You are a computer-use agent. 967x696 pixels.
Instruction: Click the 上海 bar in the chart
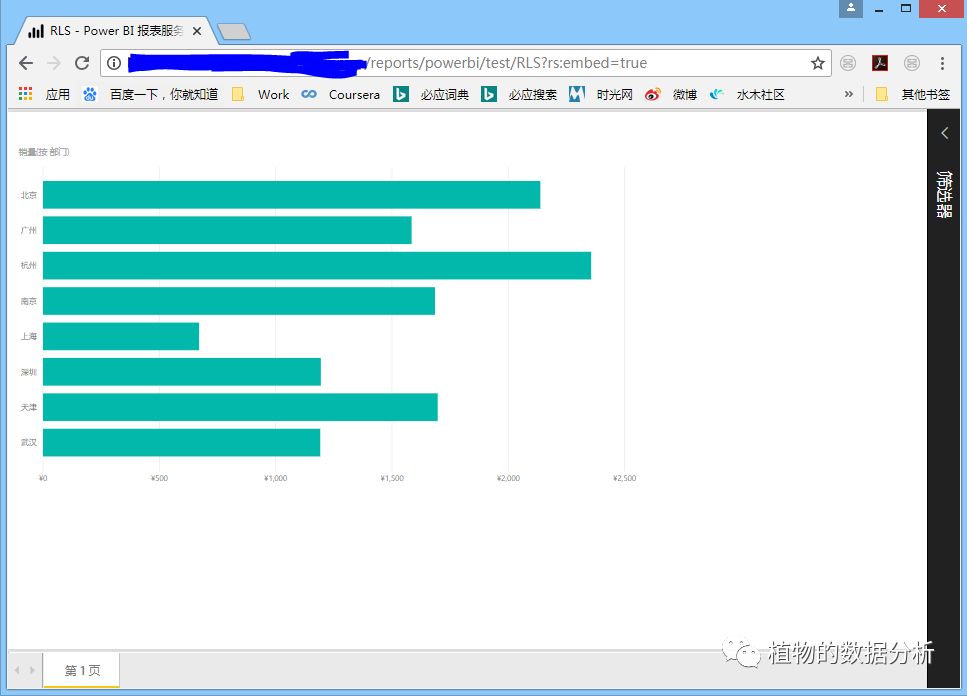[121, 336]
